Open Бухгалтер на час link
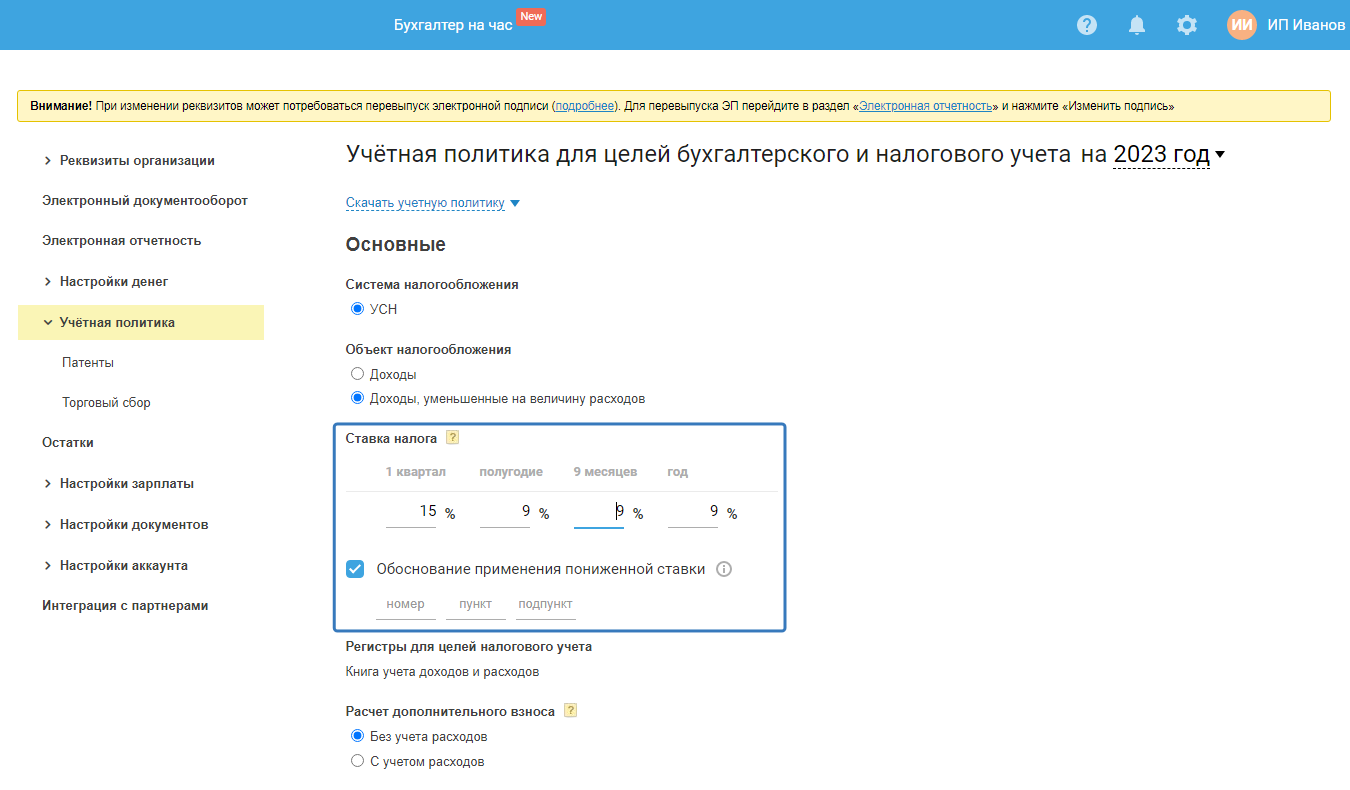Viewport: 1350px width, 790px height. [453, 25]
